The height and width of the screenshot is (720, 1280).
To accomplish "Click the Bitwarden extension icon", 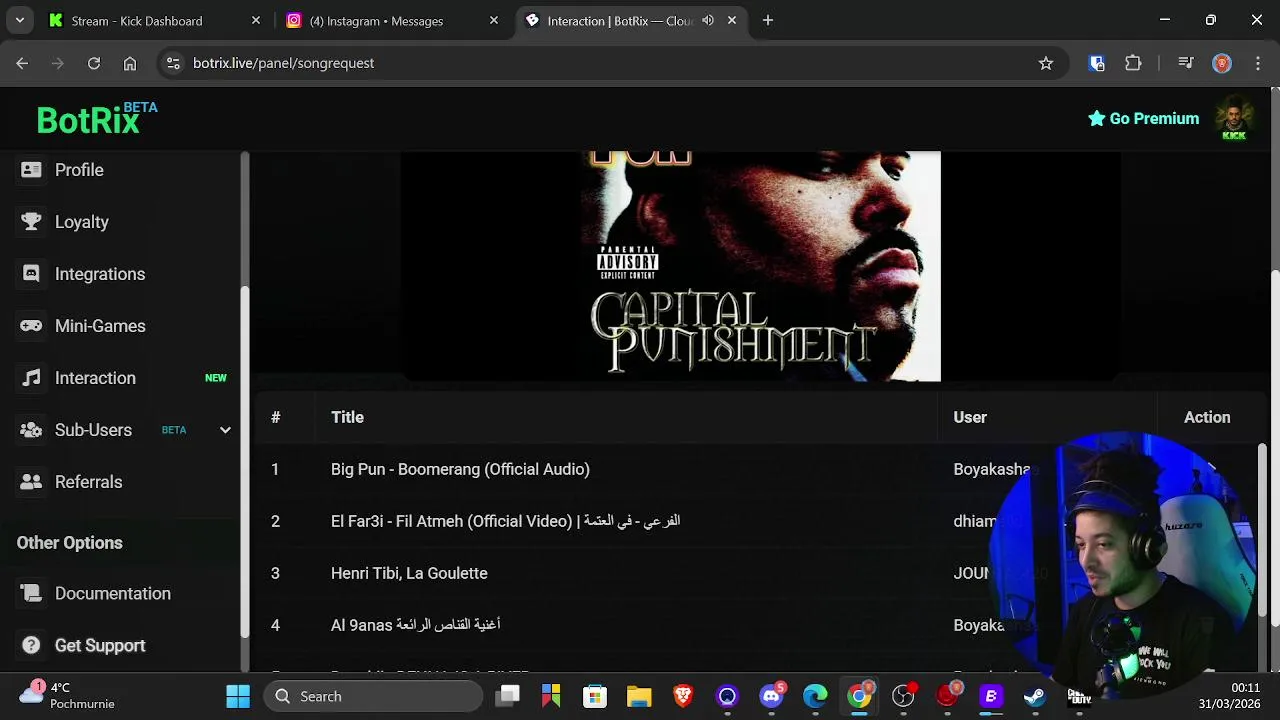I will [x=1097, y=63].
